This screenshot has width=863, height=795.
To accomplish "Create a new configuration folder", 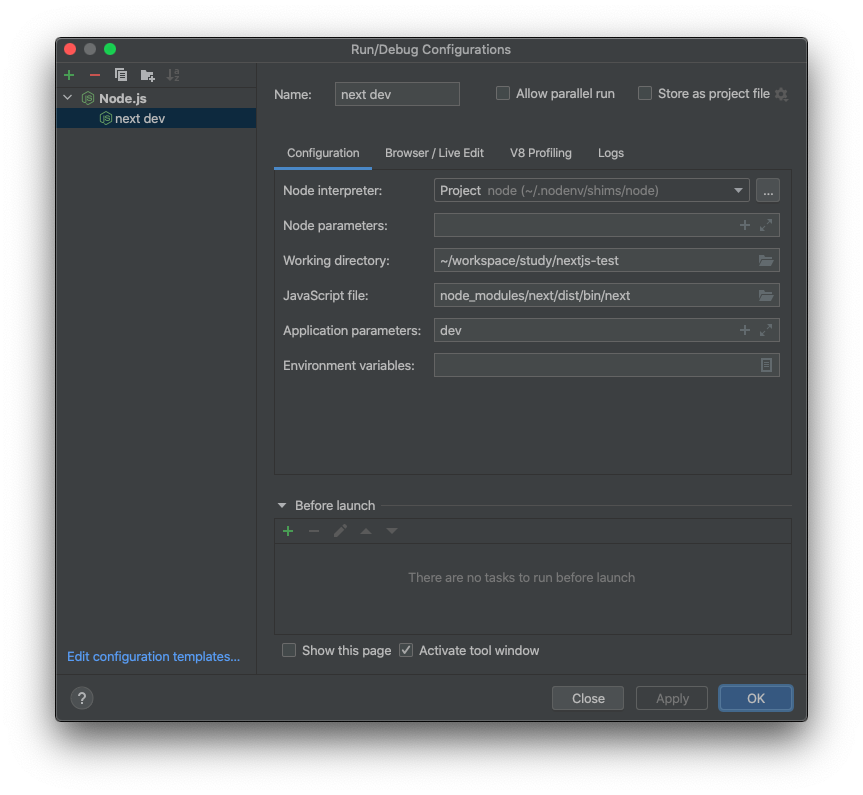I will pyautogui.click(x=146, y=75).
